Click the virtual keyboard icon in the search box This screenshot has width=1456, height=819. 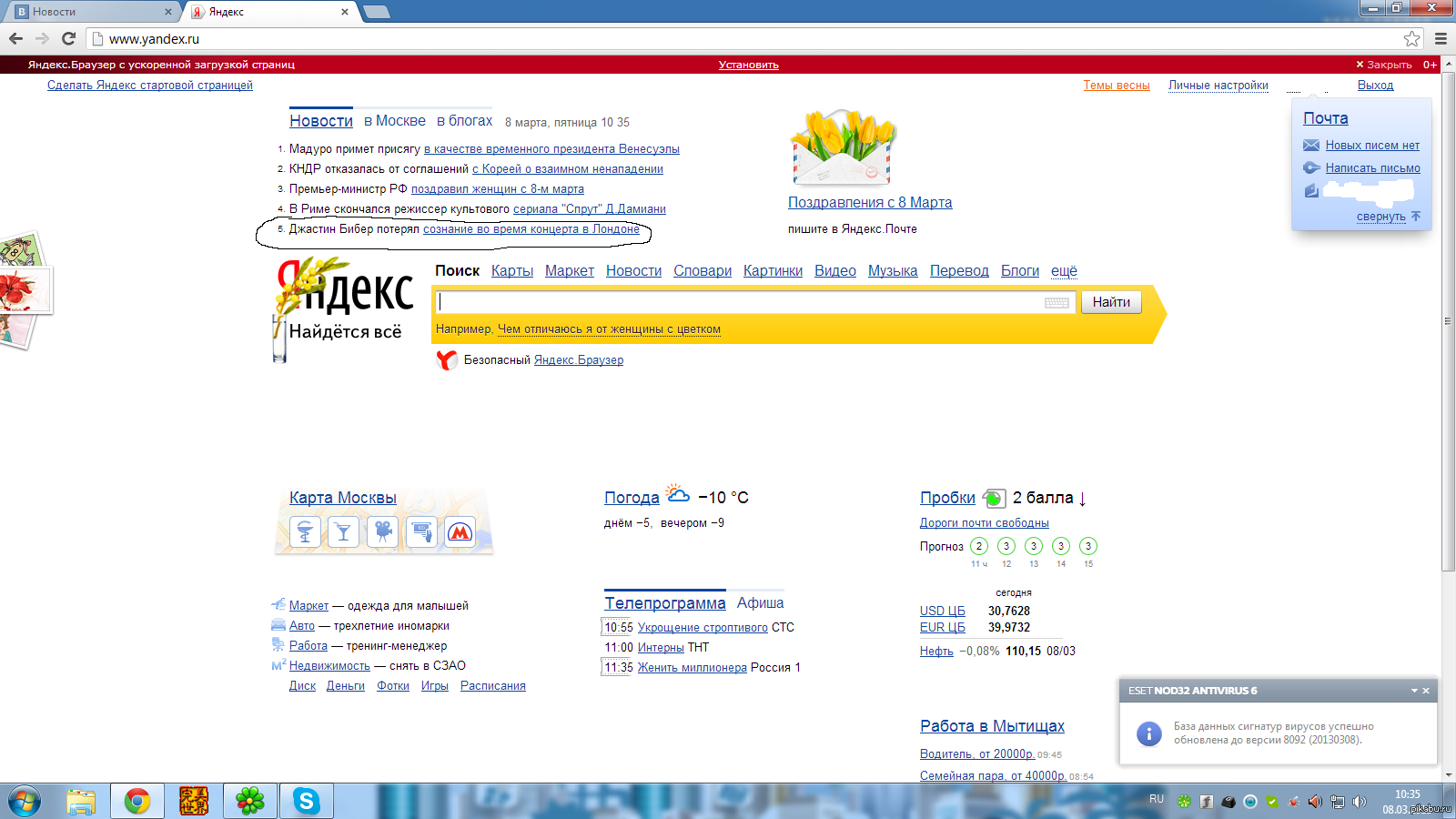tap(1057, 303)
